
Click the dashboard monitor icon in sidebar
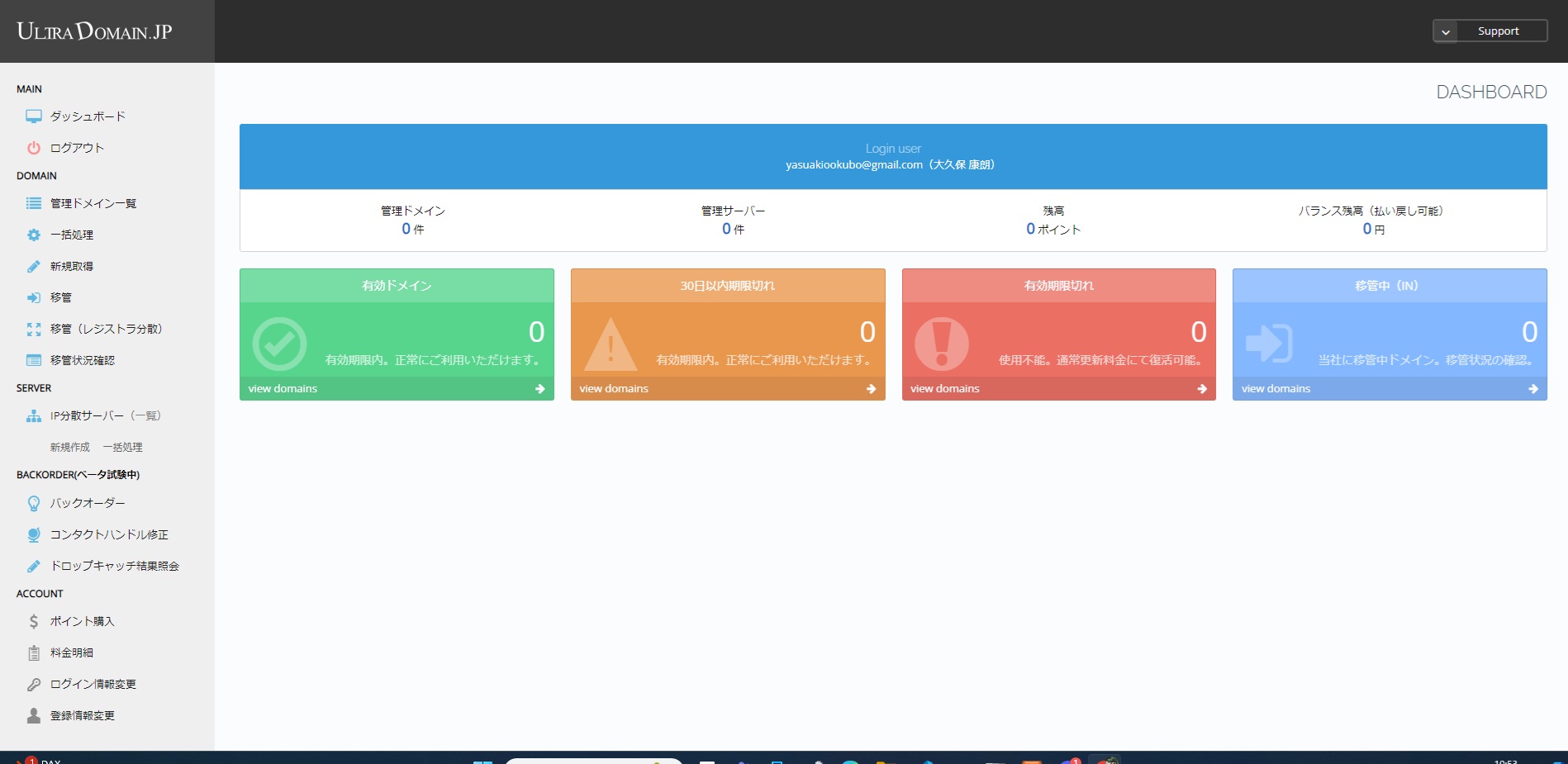(33, 116)
